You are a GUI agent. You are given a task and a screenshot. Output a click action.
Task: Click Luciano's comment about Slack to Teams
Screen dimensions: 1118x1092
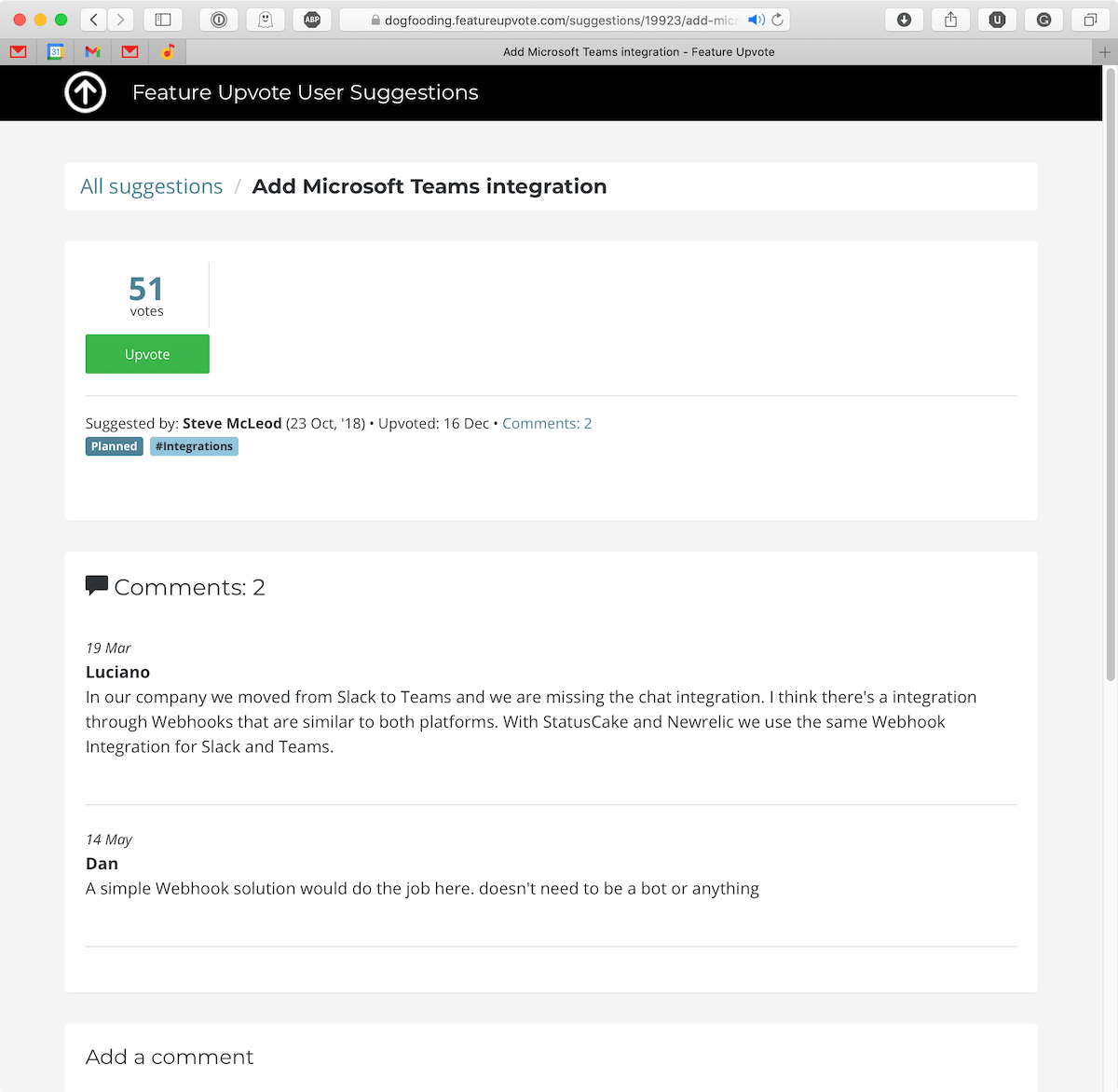pos(531,722)
